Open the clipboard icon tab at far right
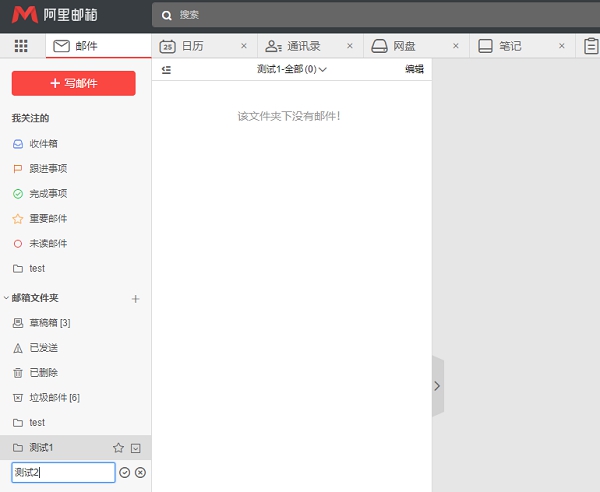This screenshot has height=492, width=600. click(592, 46)
